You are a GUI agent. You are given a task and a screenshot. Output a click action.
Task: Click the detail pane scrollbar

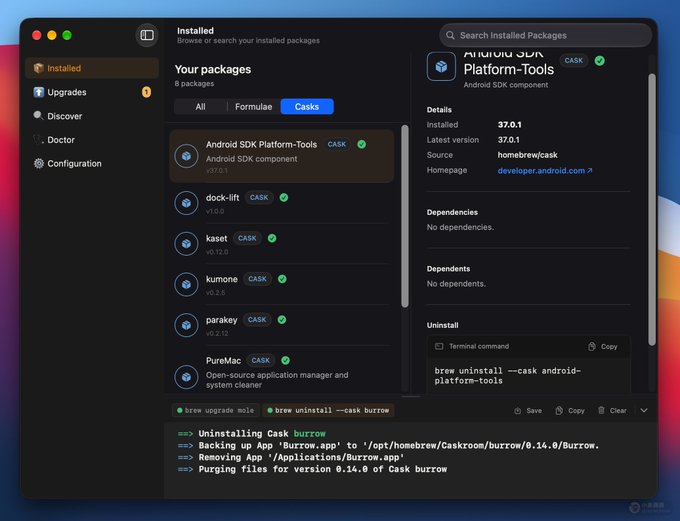tap(652, 210)
